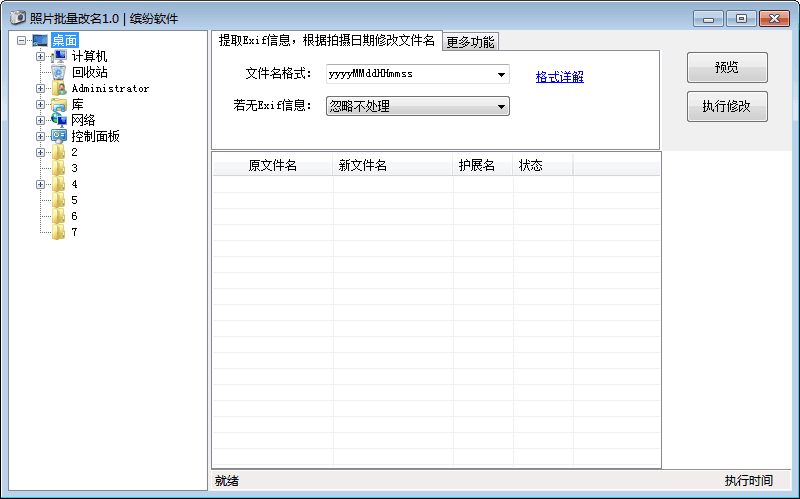Collapse the 桌面 root node
This screenshot has height=499, width=800.
click(22, 40)
